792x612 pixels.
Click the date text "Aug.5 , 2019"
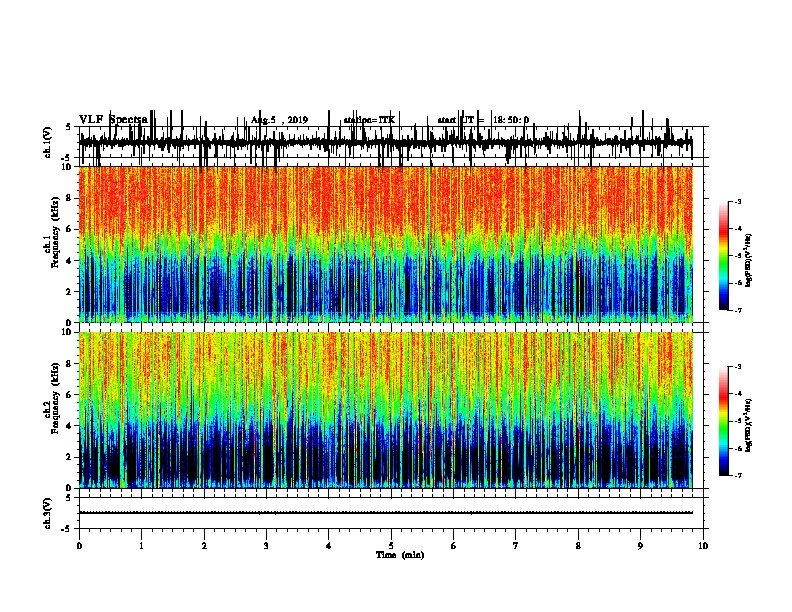coord(279,120)
